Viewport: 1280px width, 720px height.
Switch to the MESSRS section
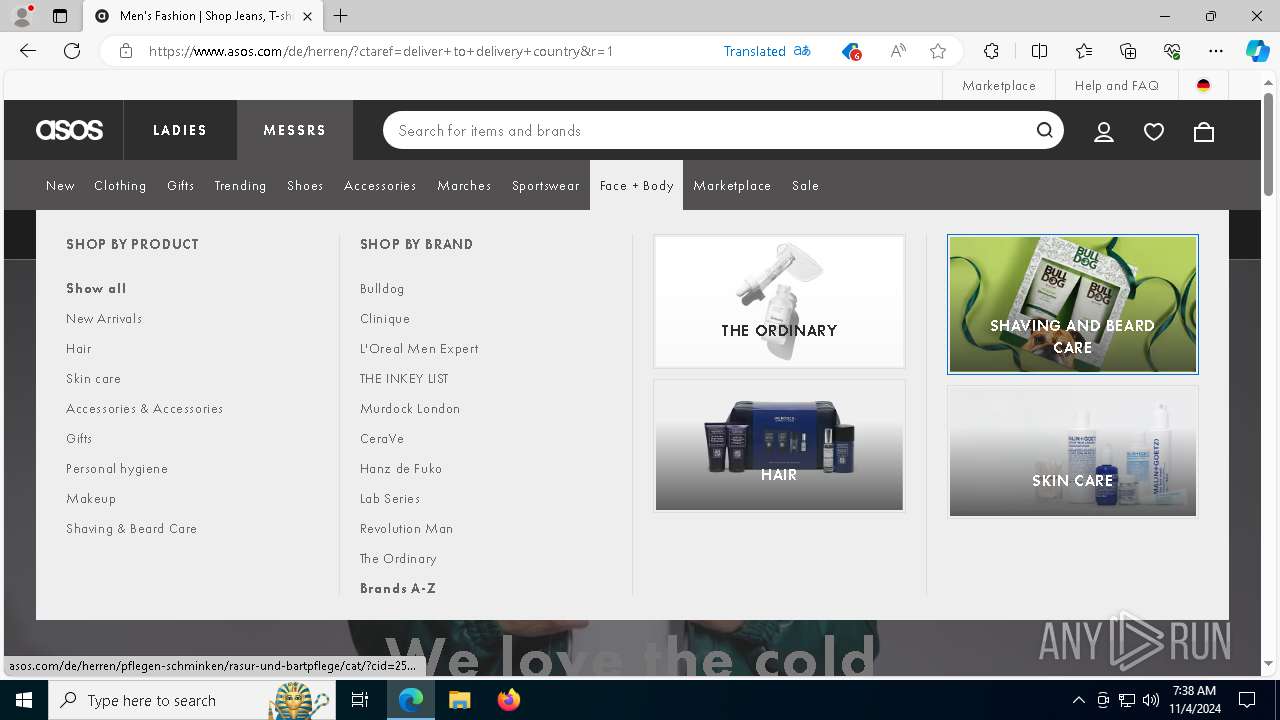[x=295, y=130]
